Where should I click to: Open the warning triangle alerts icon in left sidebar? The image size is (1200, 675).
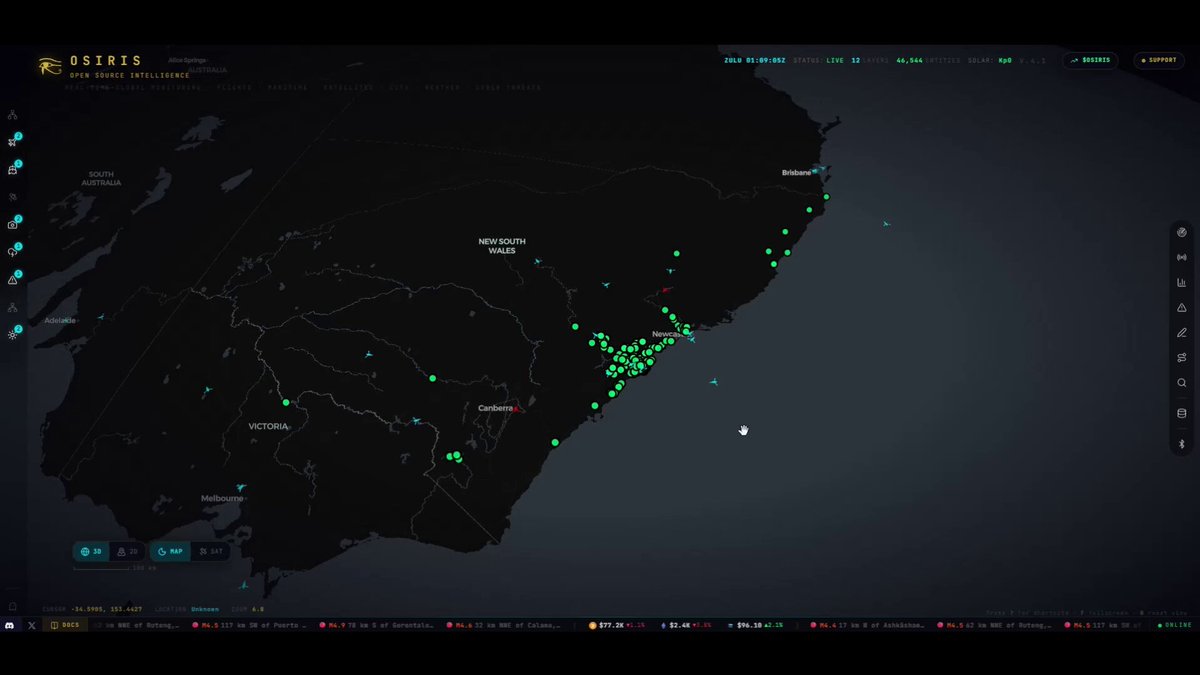(13, 280)
